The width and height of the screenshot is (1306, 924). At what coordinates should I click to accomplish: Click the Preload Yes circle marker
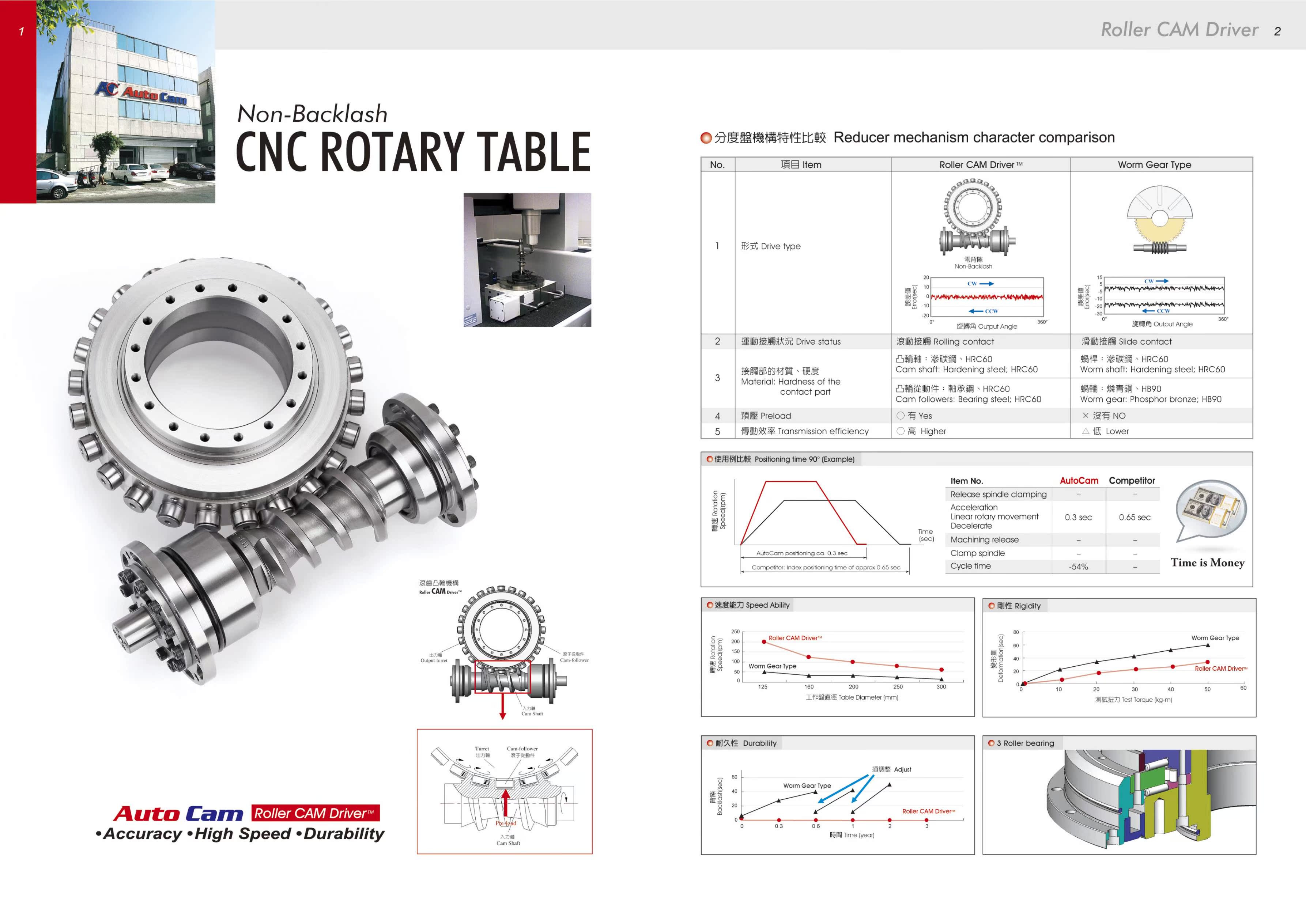click(900, 416)
